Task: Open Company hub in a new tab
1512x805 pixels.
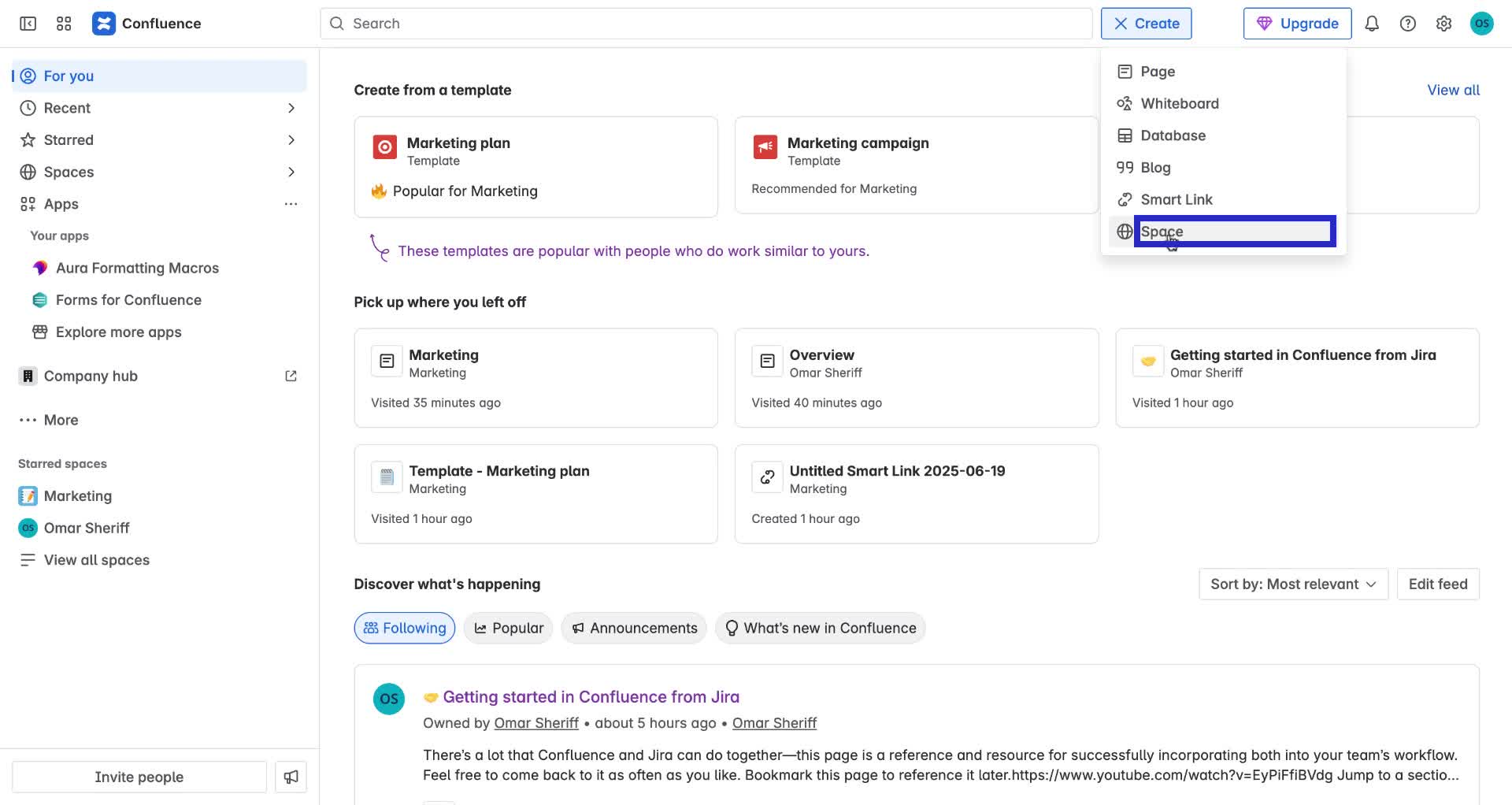Action: (x=291, y=376)
